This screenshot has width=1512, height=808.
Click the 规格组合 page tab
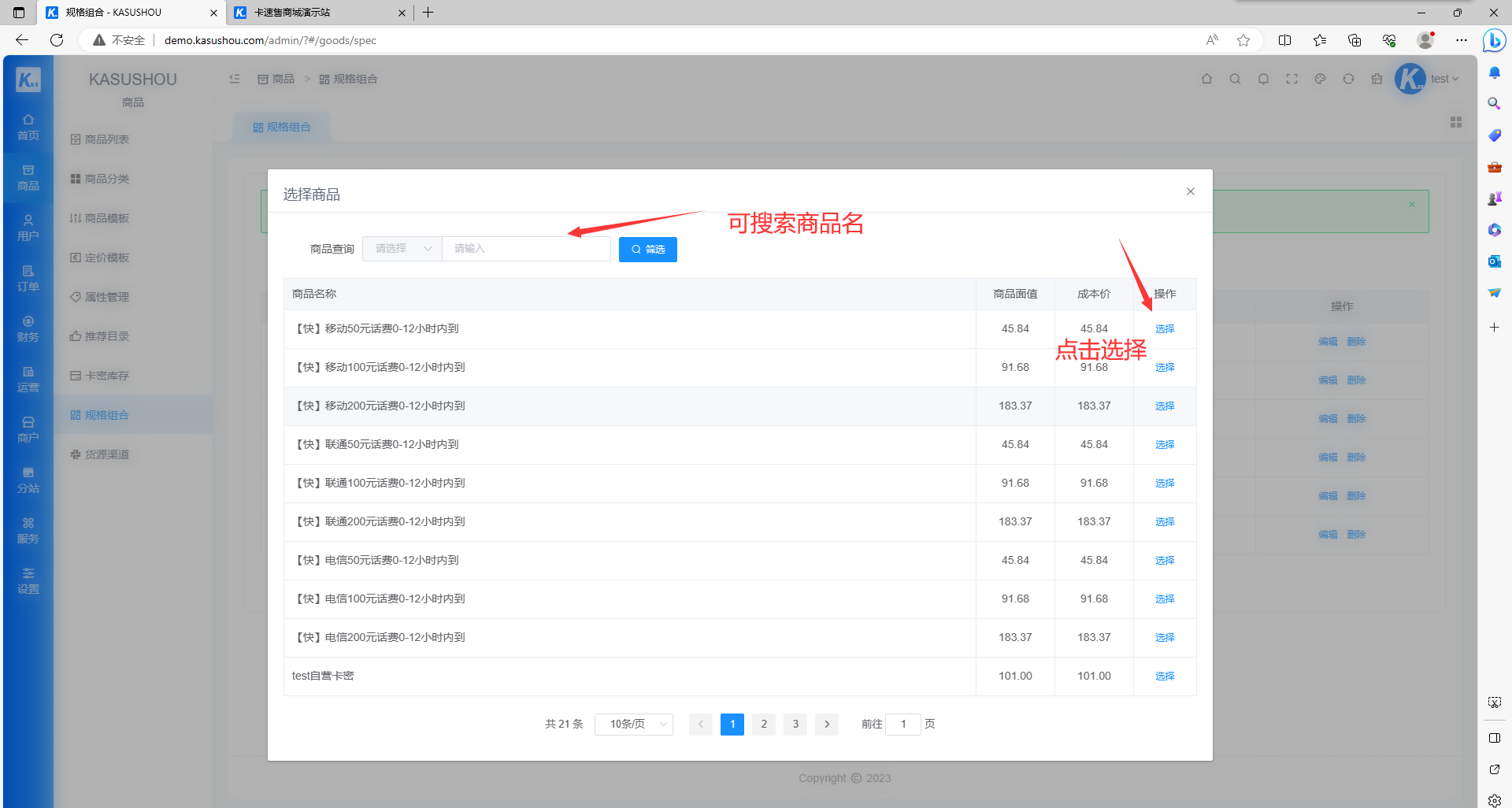(281, 127)
